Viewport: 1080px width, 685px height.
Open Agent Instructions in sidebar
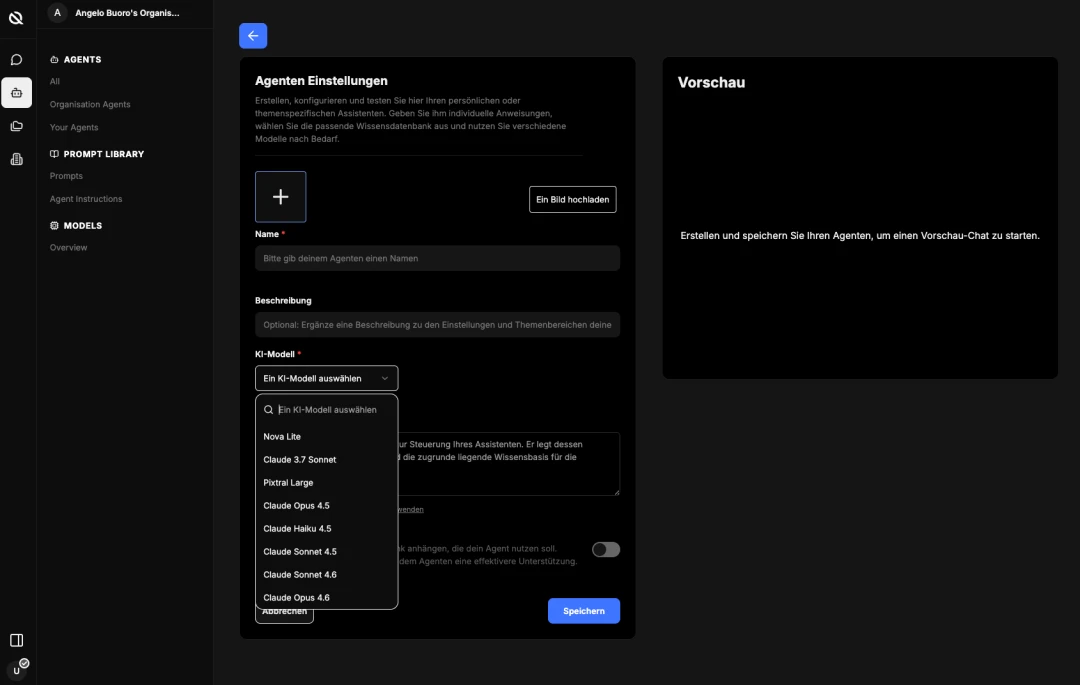point(85,199)
